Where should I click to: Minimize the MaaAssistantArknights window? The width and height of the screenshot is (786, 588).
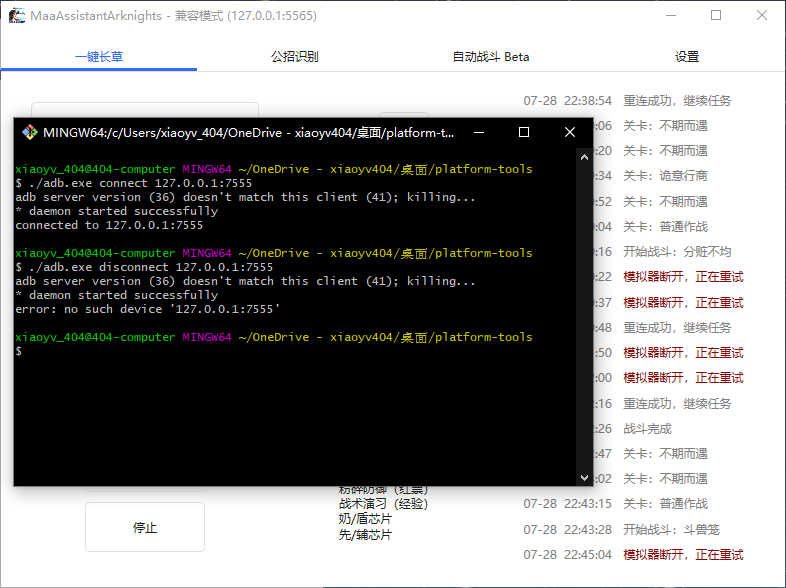[671, 16]
